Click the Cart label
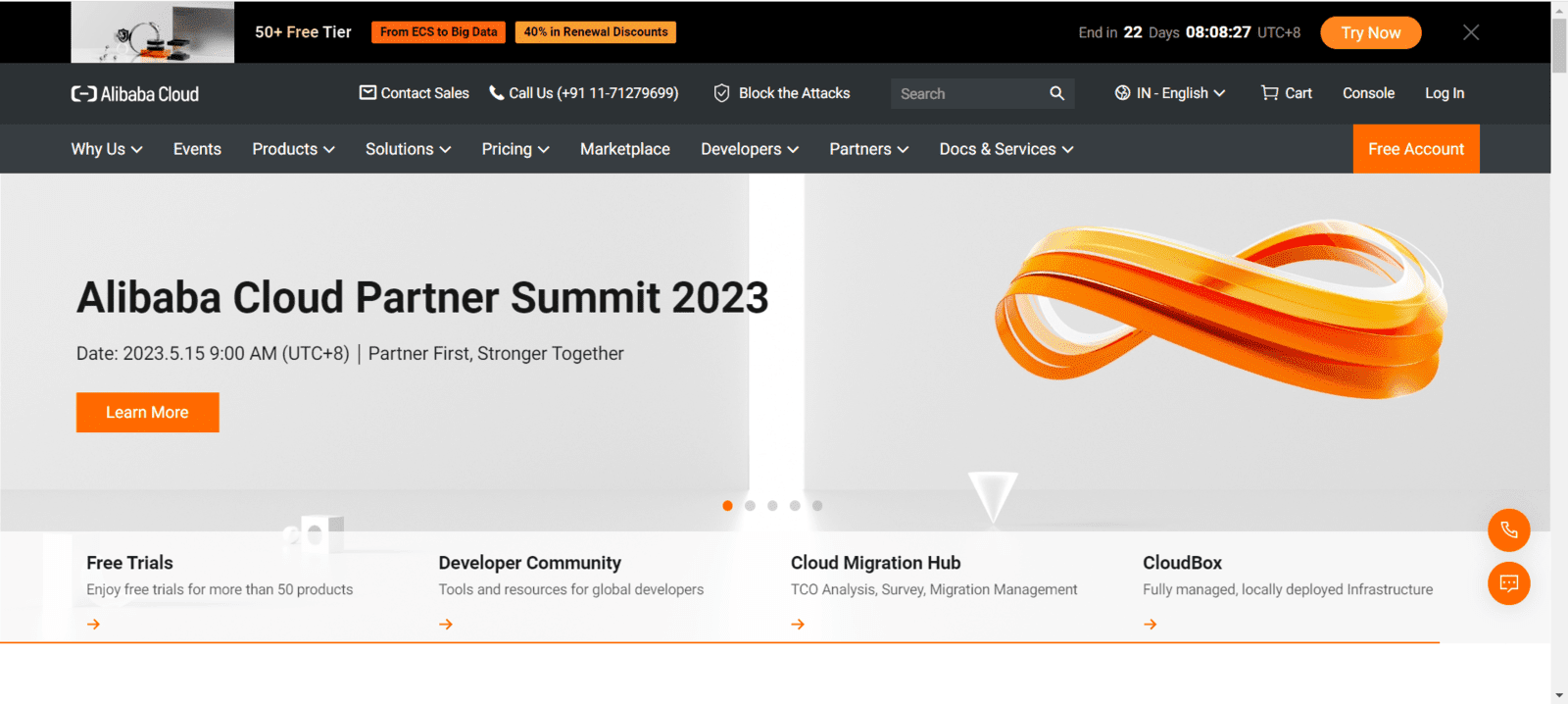The width and height of the screenshot is (1568, 704). coord(1298,93)
